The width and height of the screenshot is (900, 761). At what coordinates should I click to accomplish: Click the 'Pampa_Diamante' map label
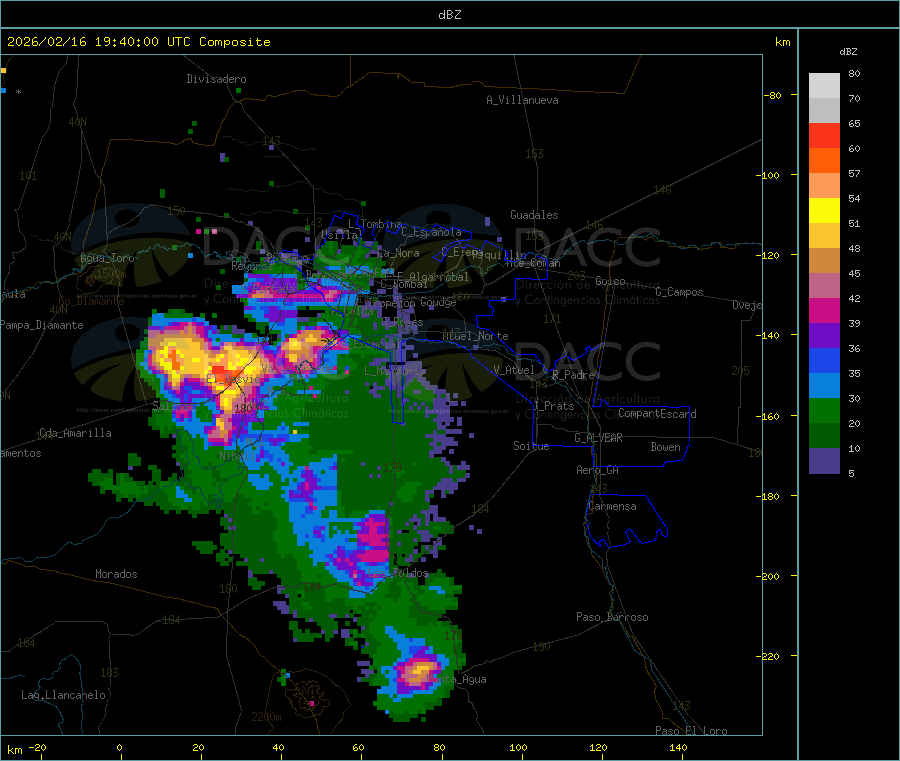pyautogui.click(x=42, y=325)
